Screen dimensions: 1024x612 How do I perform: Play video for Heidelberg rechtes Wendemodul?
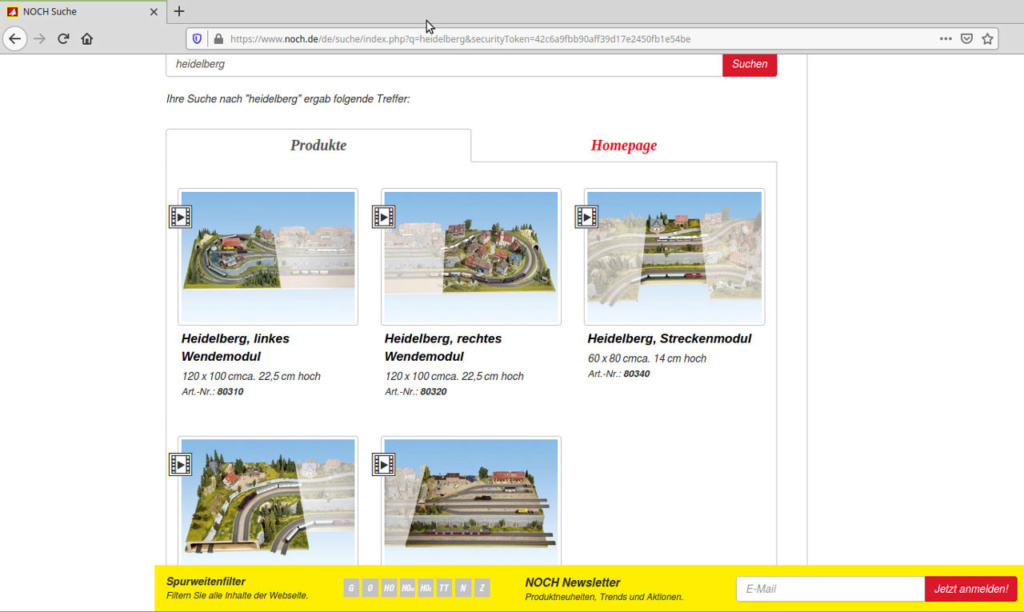tap(383, 217)
